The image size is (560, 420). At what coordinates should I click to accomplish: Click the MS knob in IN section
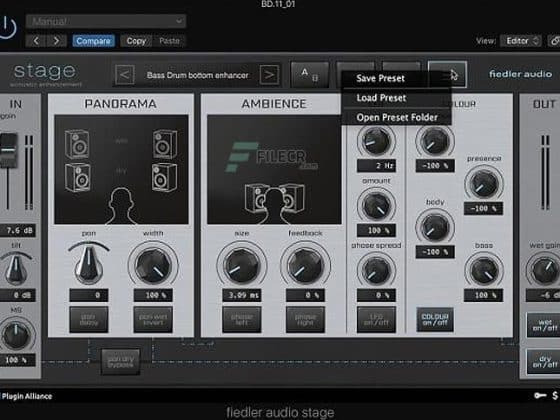(16, 335)
